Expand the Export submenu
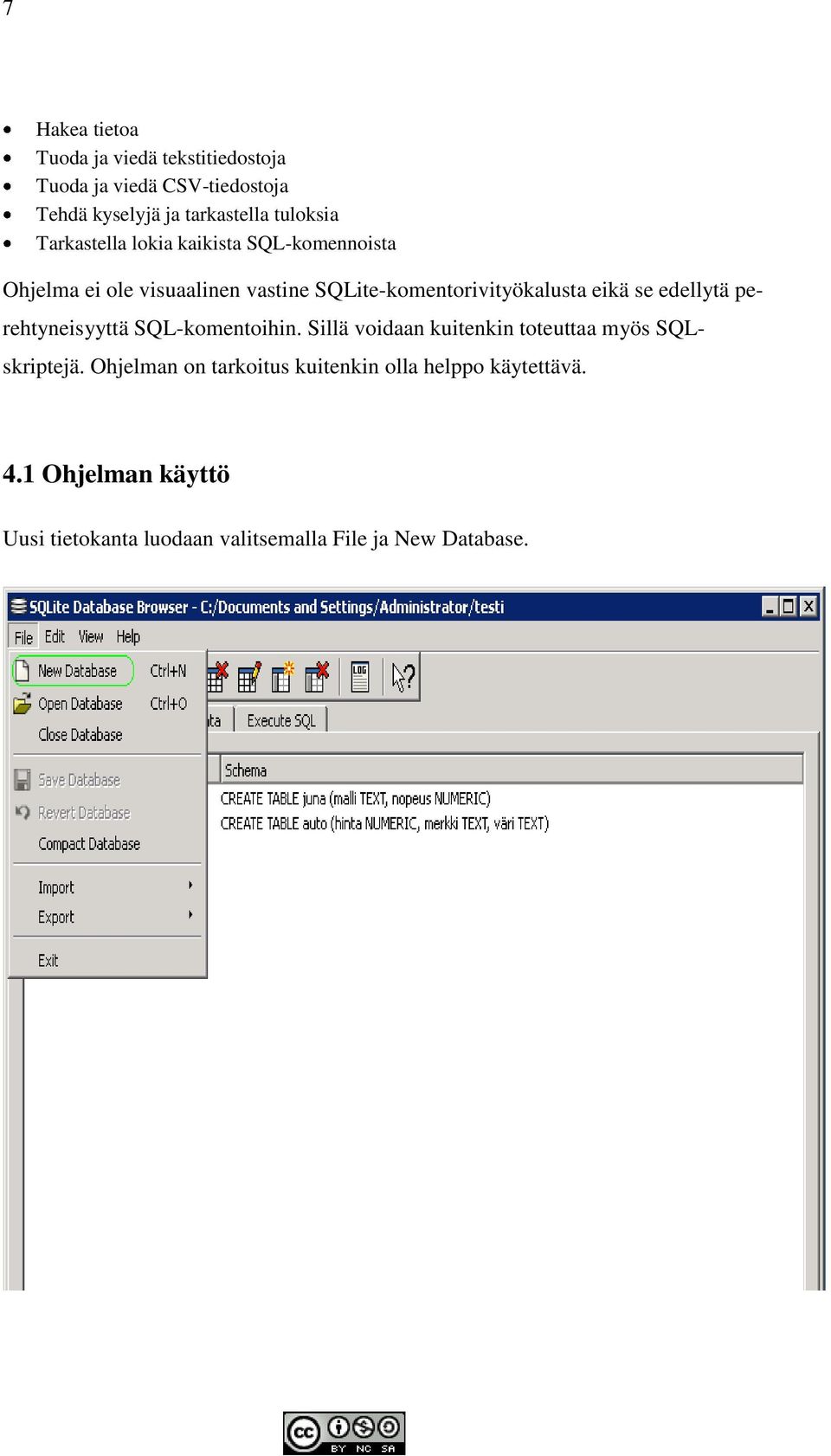The width and height of the screenshot is (831, 1456). click(107, 917)
